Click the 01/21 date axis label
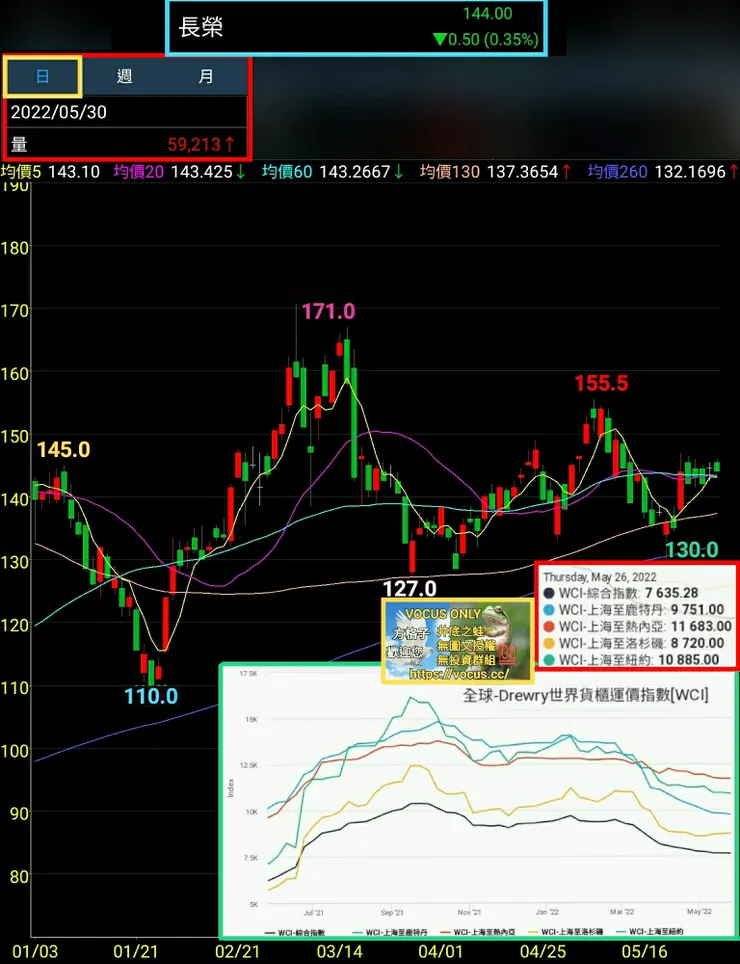Screen dimensions: 740x964 click(135, 952)
